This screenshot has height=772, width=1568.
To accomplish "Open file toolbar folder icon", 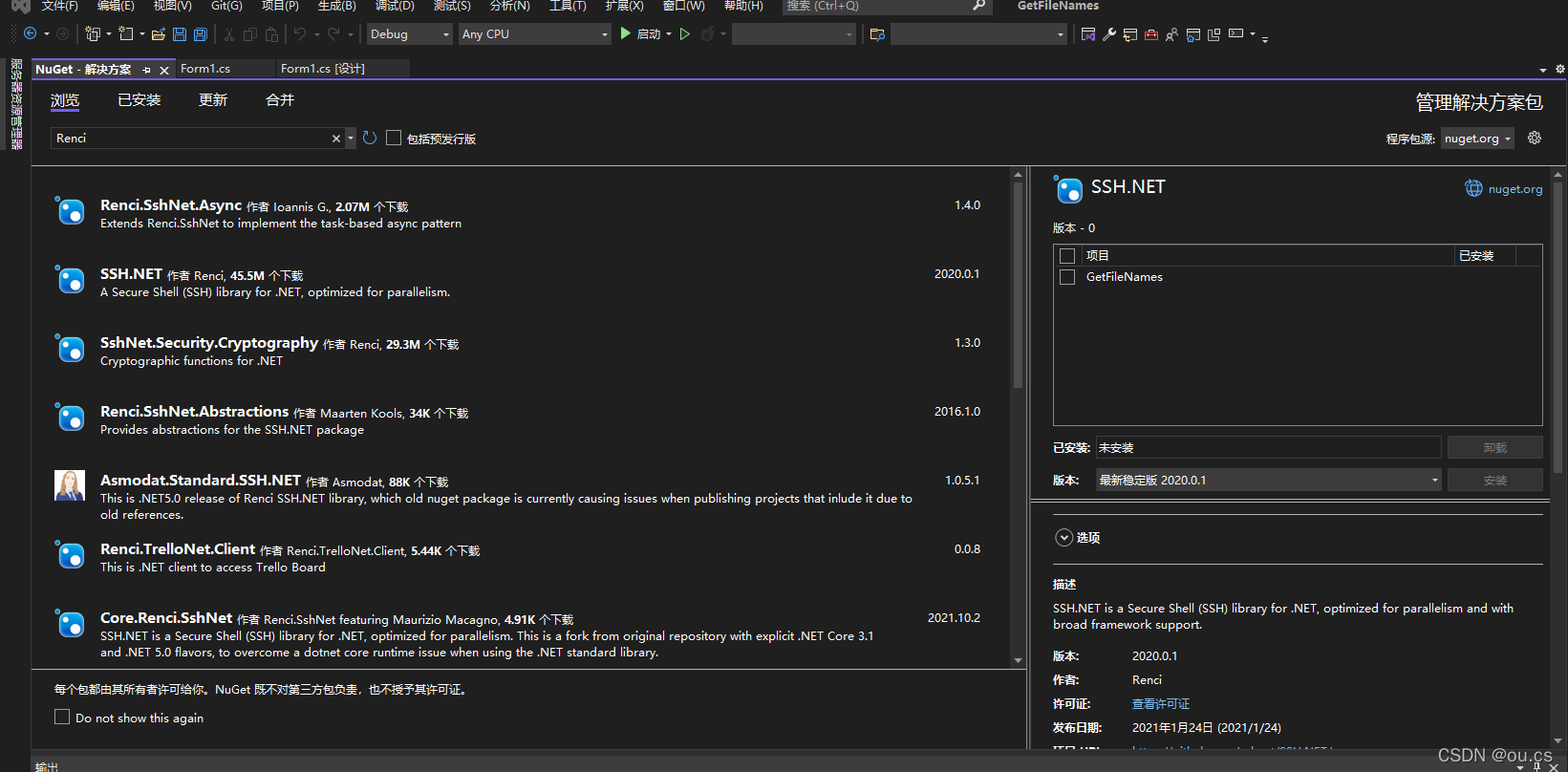I will pos(159,34).
